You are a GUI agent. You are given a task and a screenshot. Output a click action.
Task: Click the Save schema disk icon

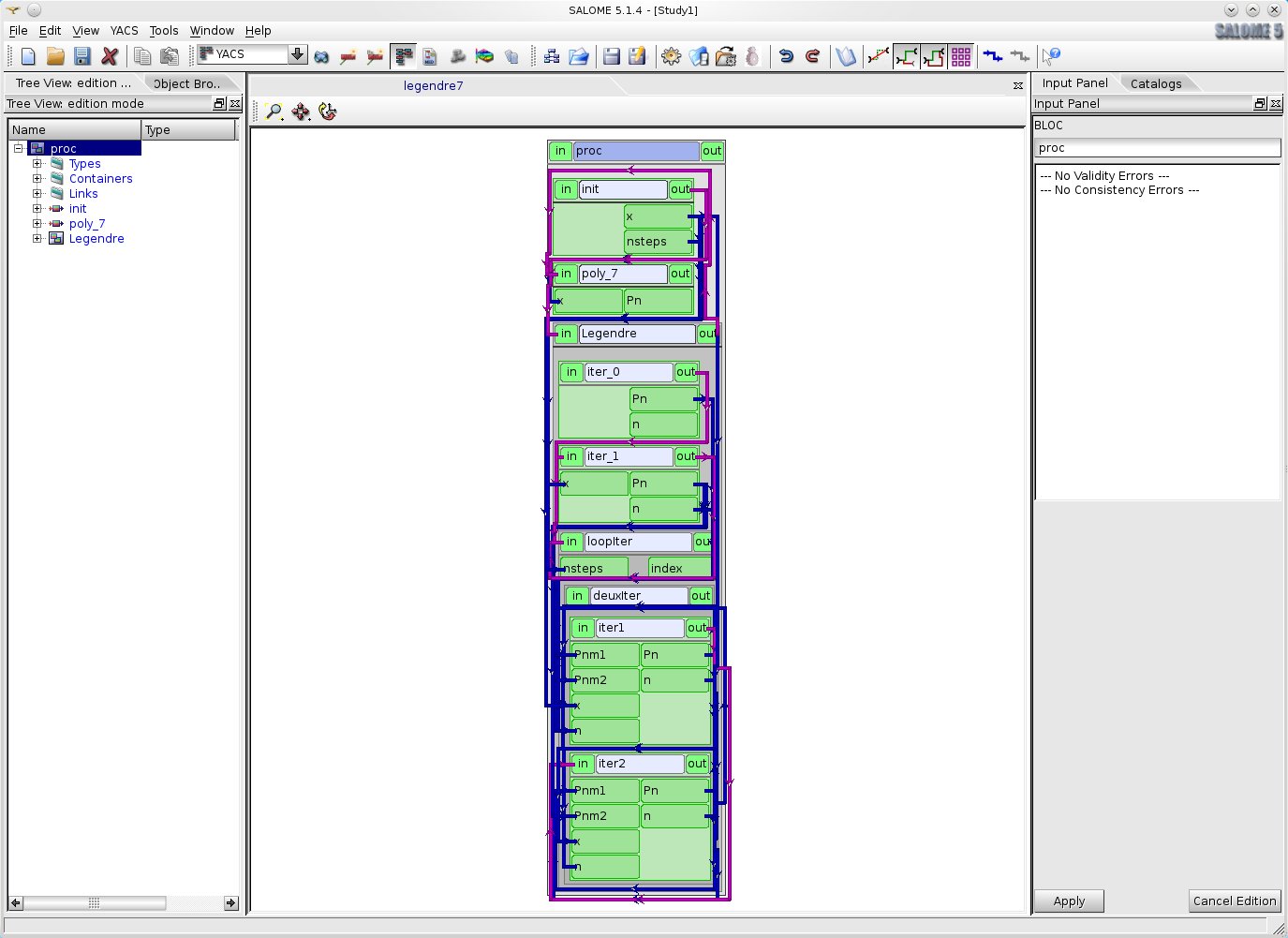pyautogui.click(x=612, y=56)
